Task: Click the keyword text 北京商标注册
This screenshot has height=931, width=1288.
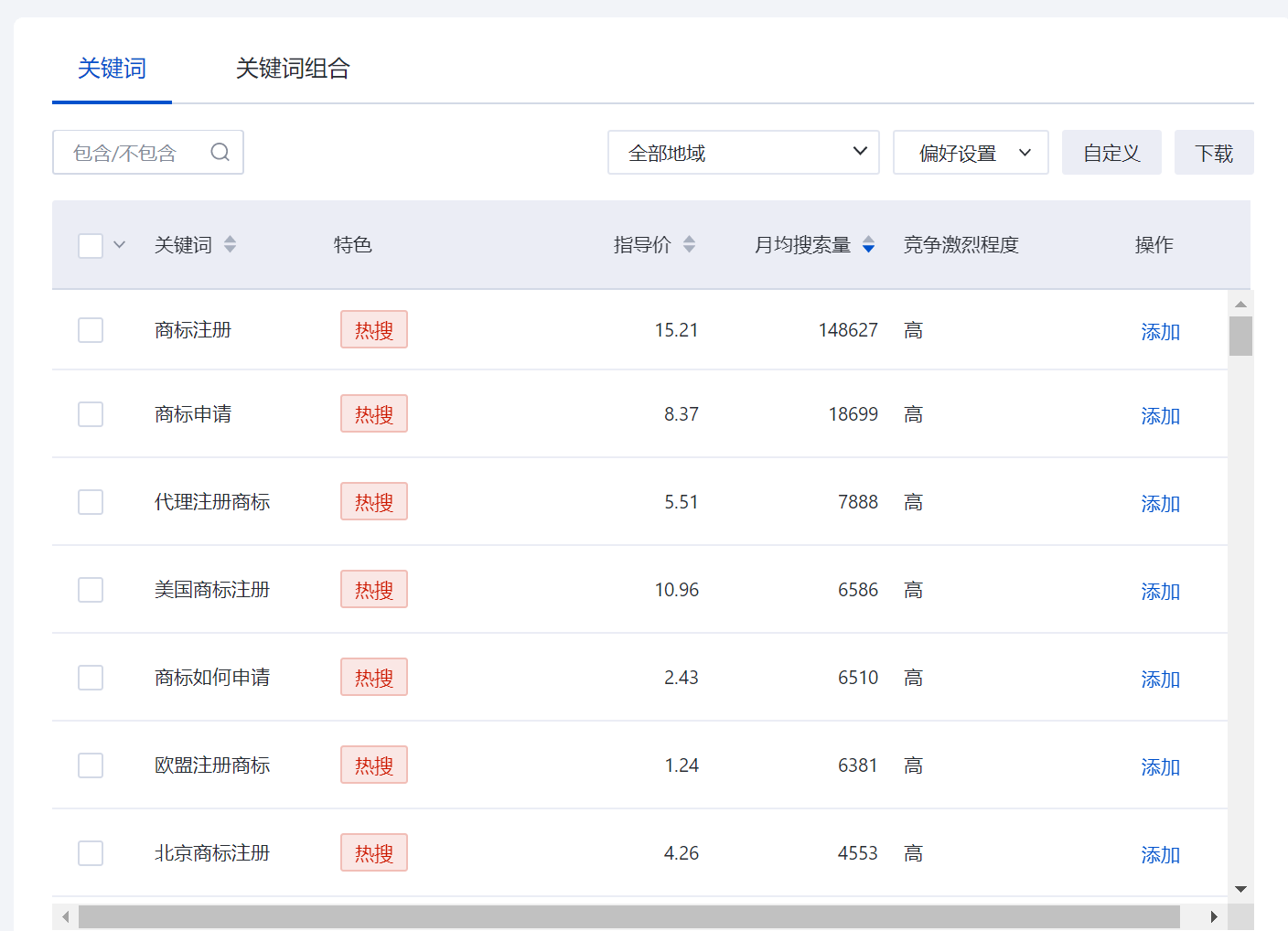Action: pos(212,853)
